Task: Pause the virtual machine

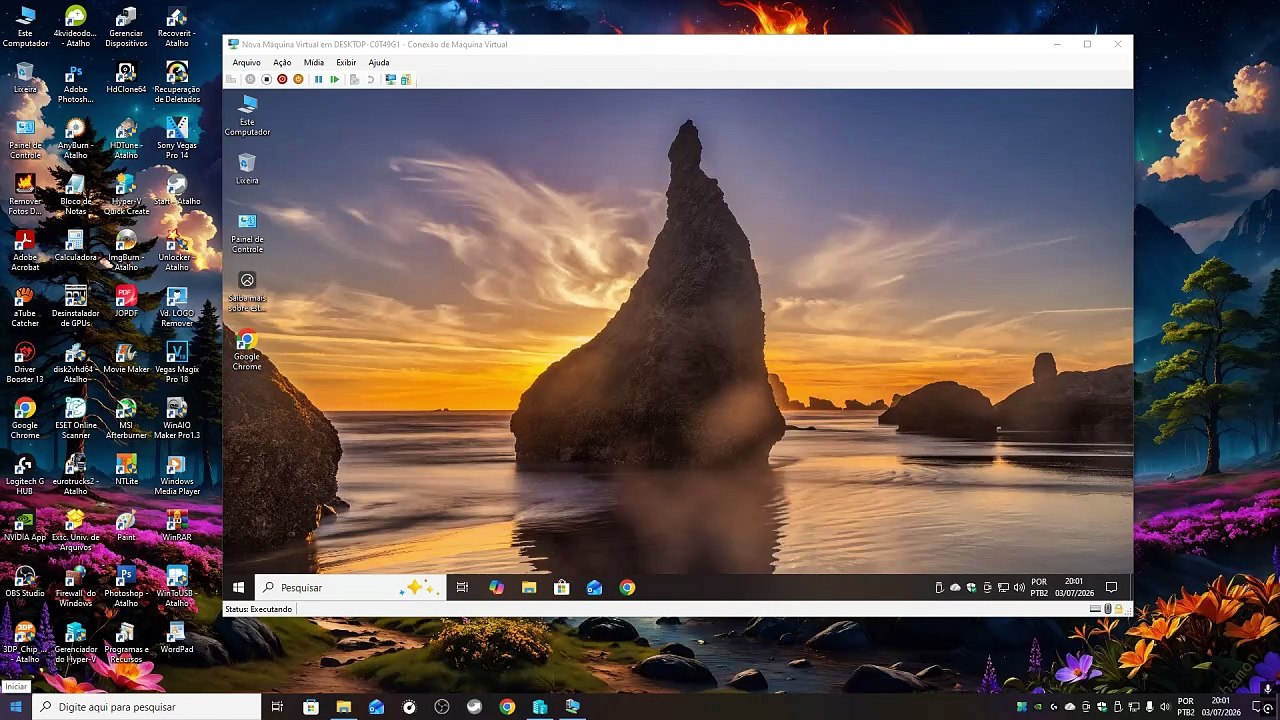Action: pos(318,79)
